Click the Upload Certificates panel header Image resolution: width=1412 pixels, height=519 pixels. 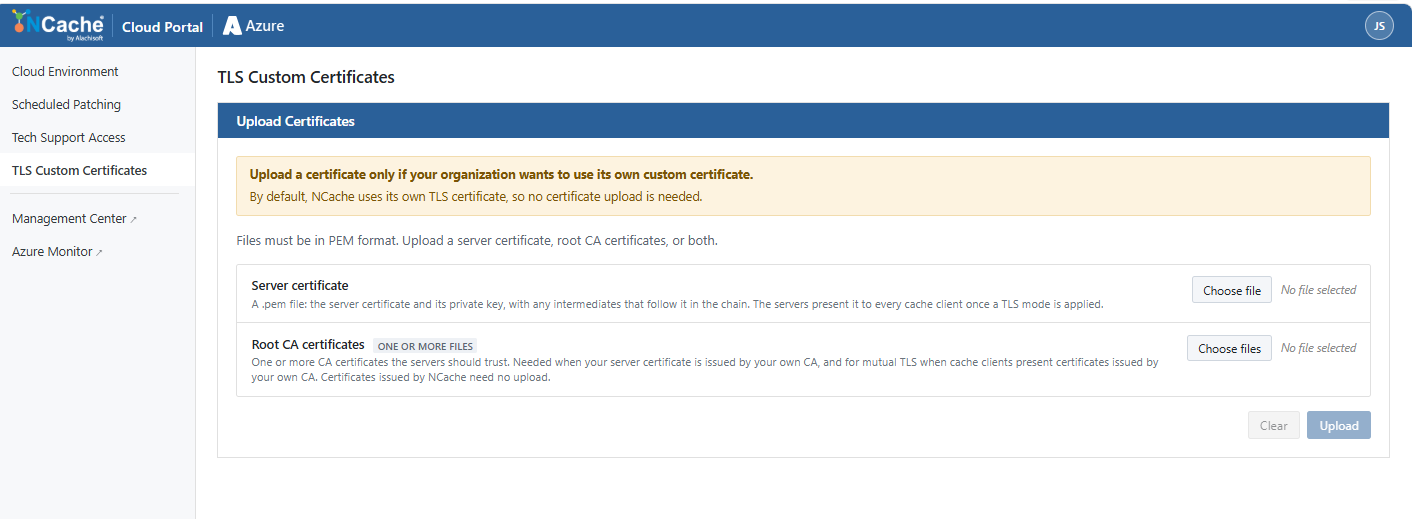pos(803,121)
